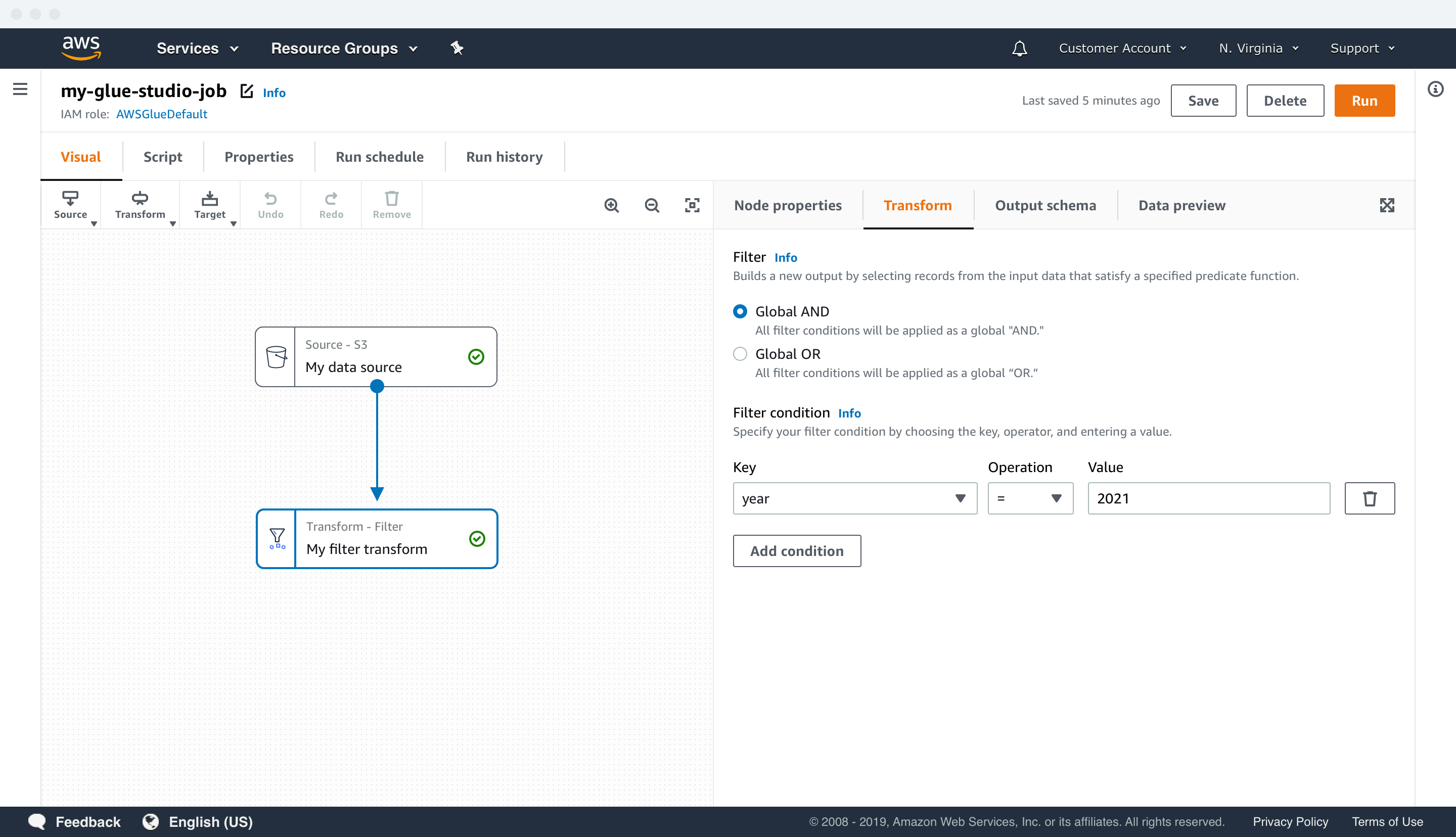Viewport: 1456px width, 837px height.
Task: Open the Target toolbar menu
Action: tap(210, 205)
